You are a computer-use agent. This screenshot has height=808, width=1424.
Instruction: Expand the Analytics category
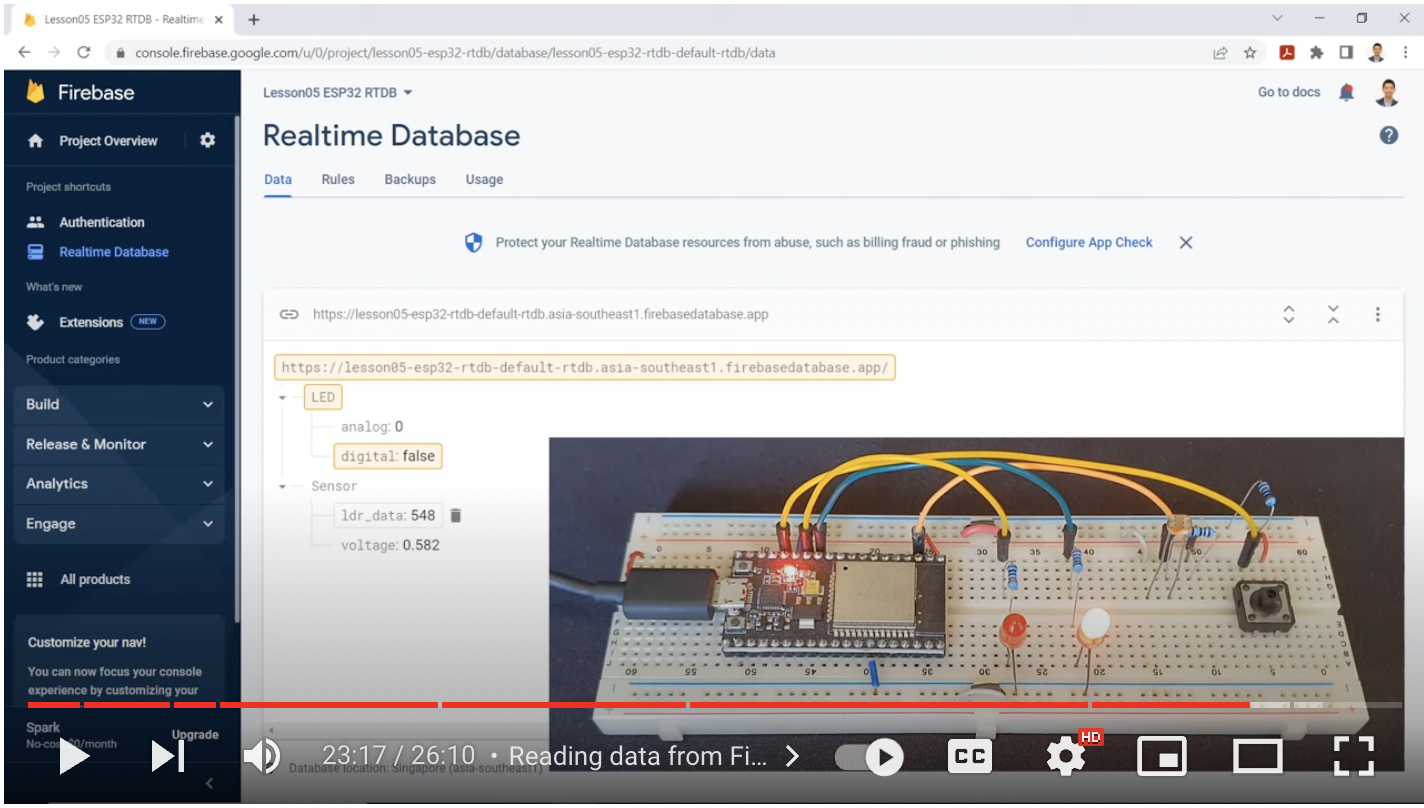pos(119,484)
